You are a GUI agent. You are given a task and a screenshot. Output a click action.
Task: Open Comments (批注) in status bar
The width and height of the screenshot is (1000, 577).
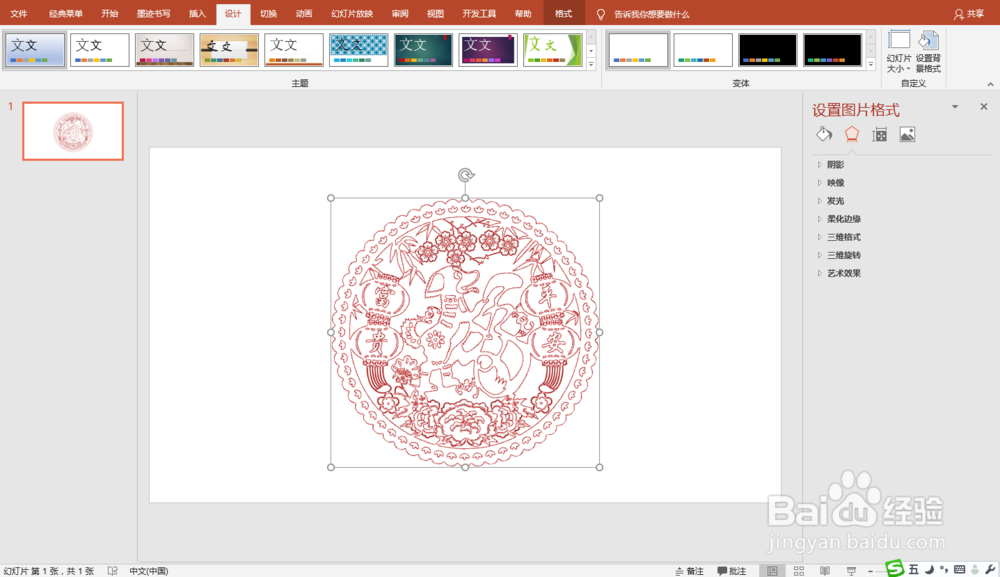click(732, 571)
